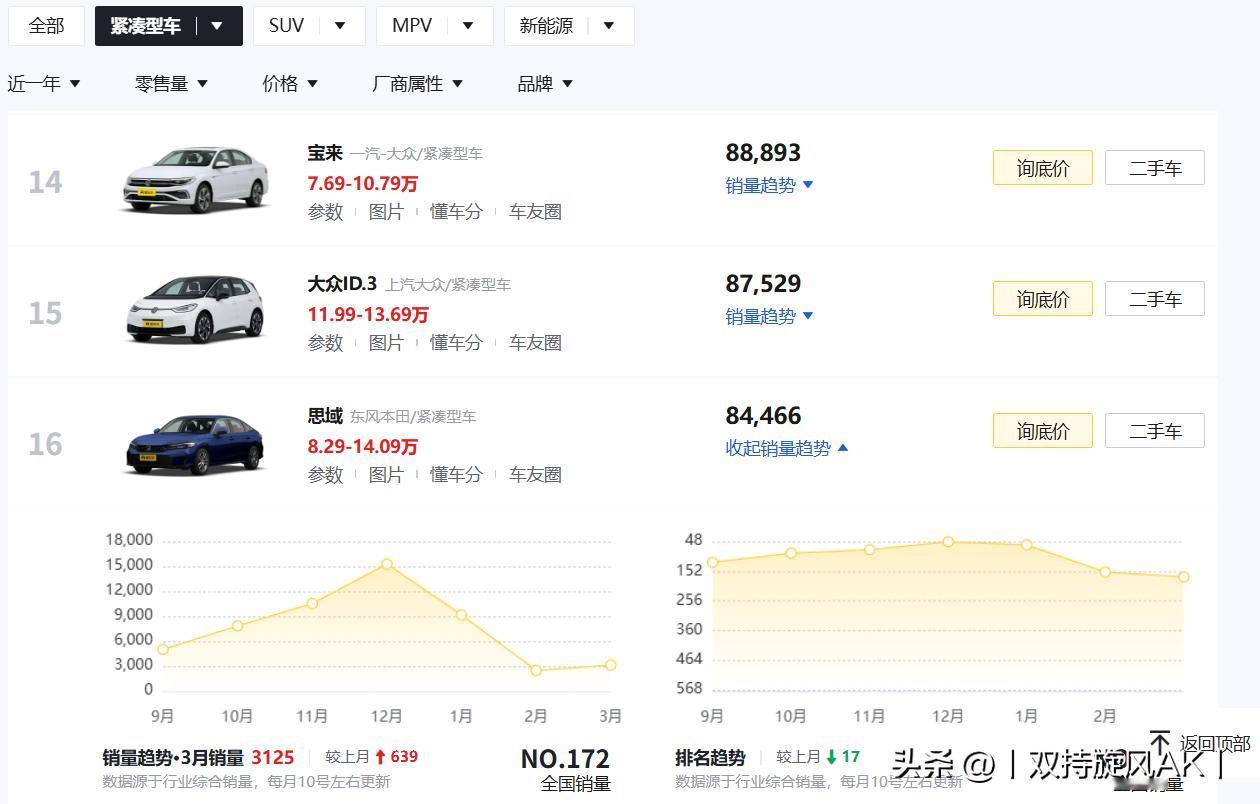
Task: Open 车友圈 for 宝来
Action: [535, 212]
